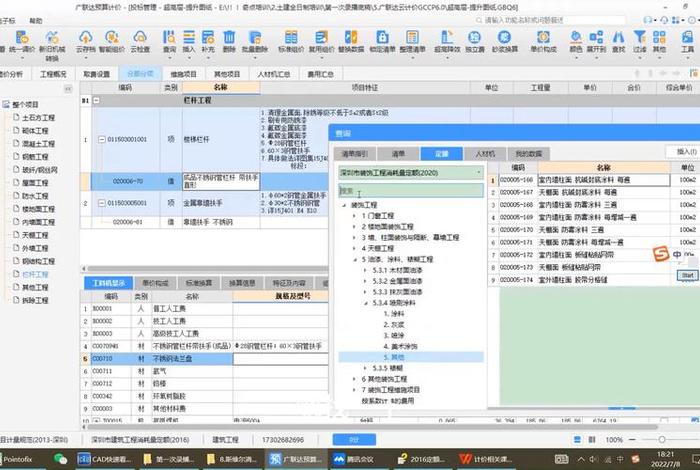Click the 插入 insert toolbar icon
700x470 pixels.
189,42
